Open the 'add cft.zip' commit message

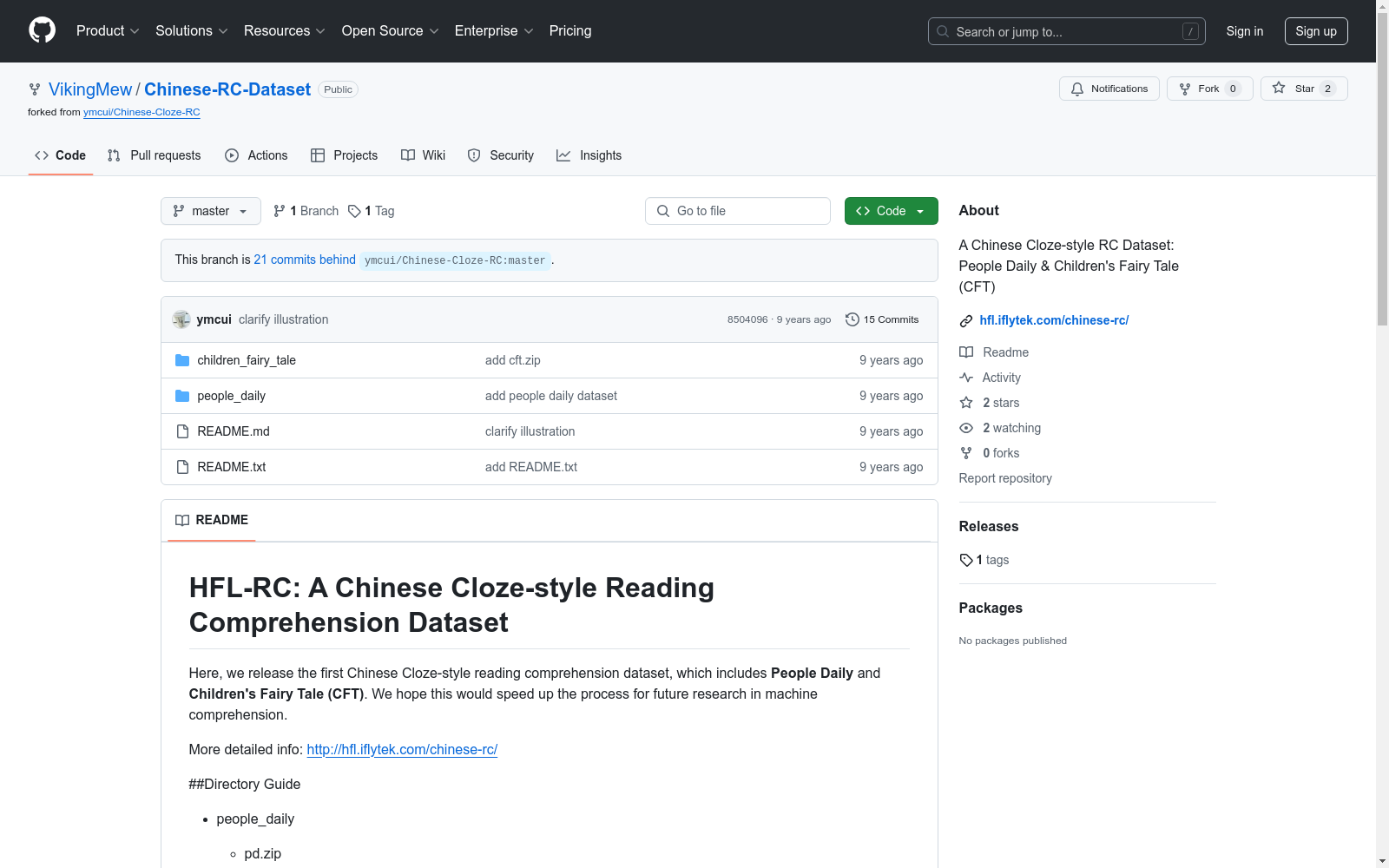point(513,360)
